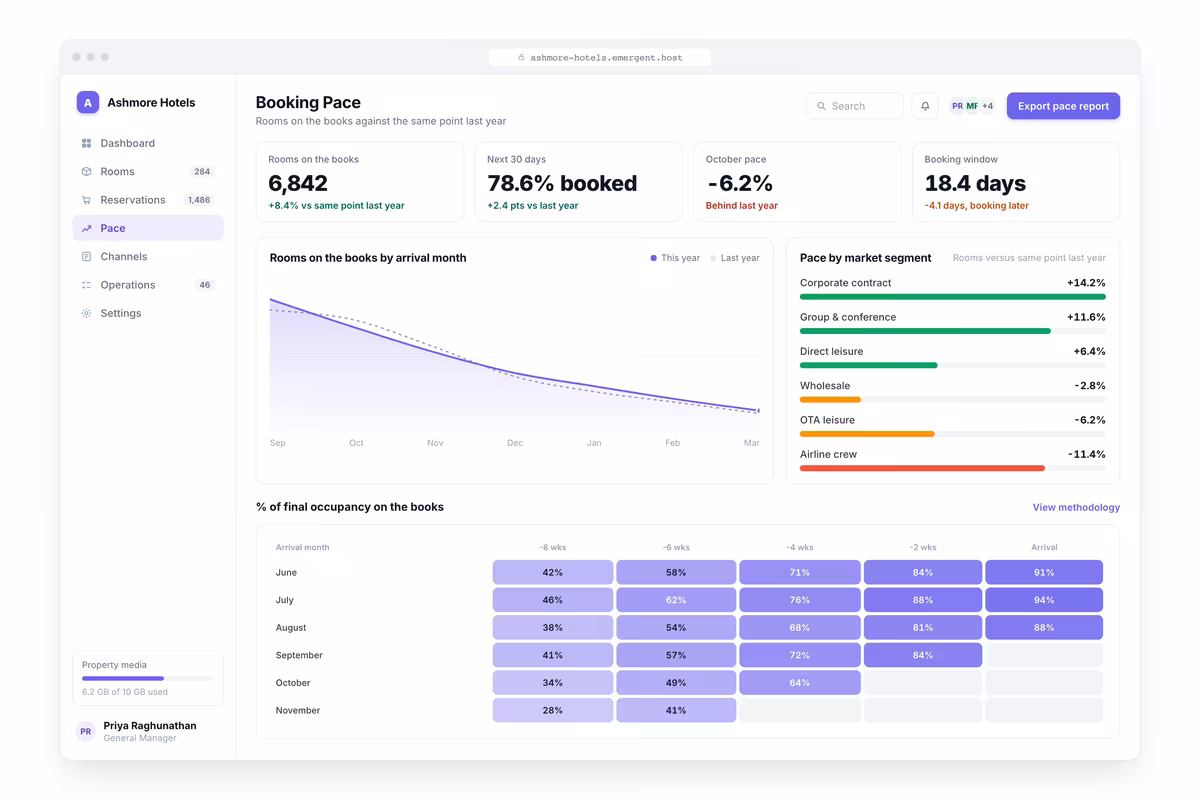
Task: Click the Direct leisure +6.4% value
Action: tap(1090, 351)
